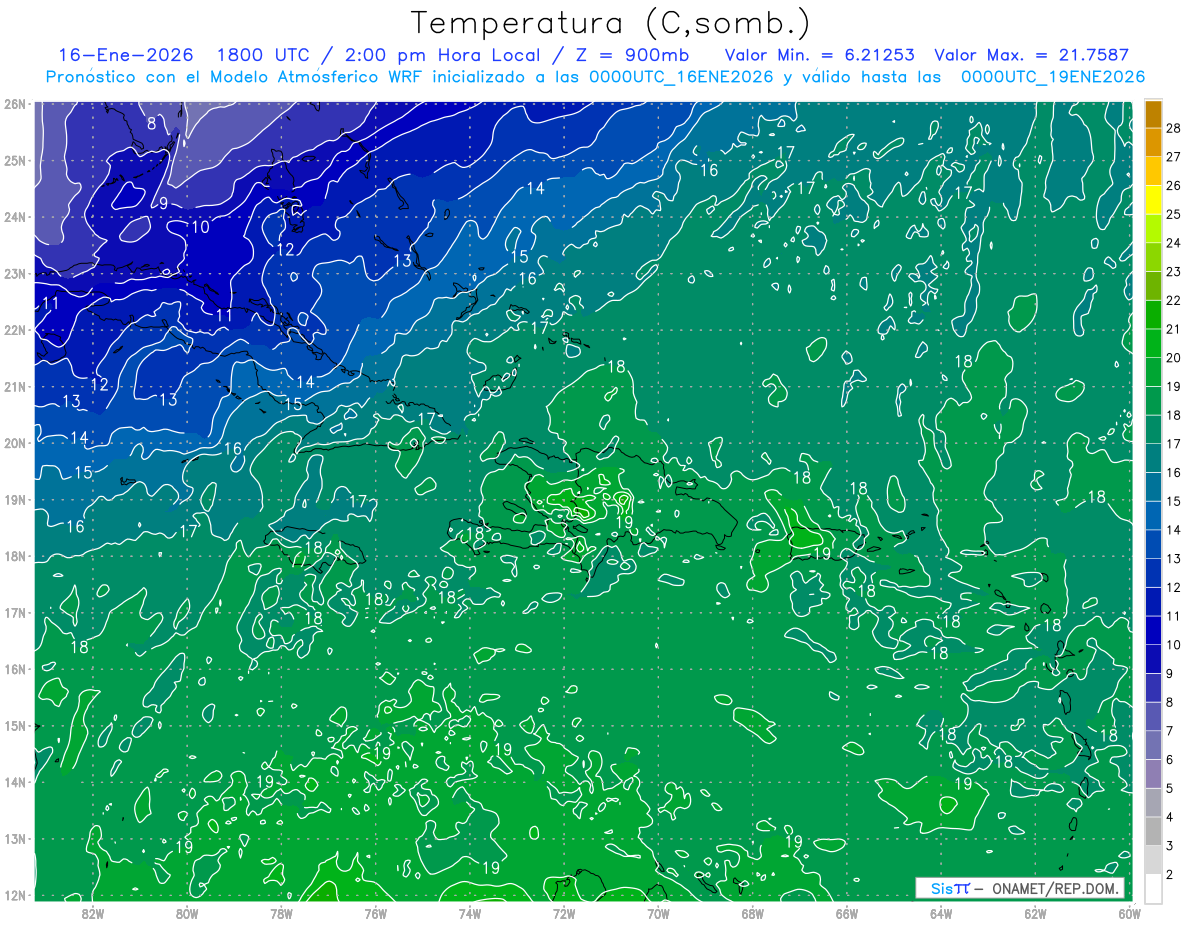Click the 12N latitude axis label
The height and width of the screenshot is (927, 1200).
pyautogui.click(x=15, y=895)
